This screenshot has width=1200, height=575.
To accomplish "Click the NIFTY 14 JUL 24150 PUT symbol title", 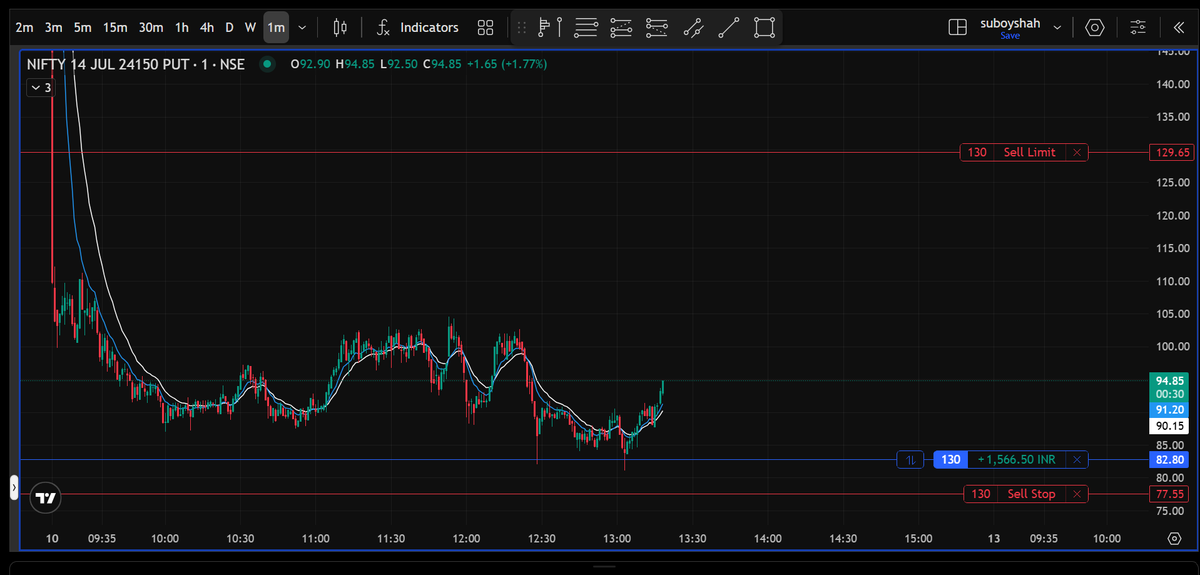I will (x=136, y=65).
